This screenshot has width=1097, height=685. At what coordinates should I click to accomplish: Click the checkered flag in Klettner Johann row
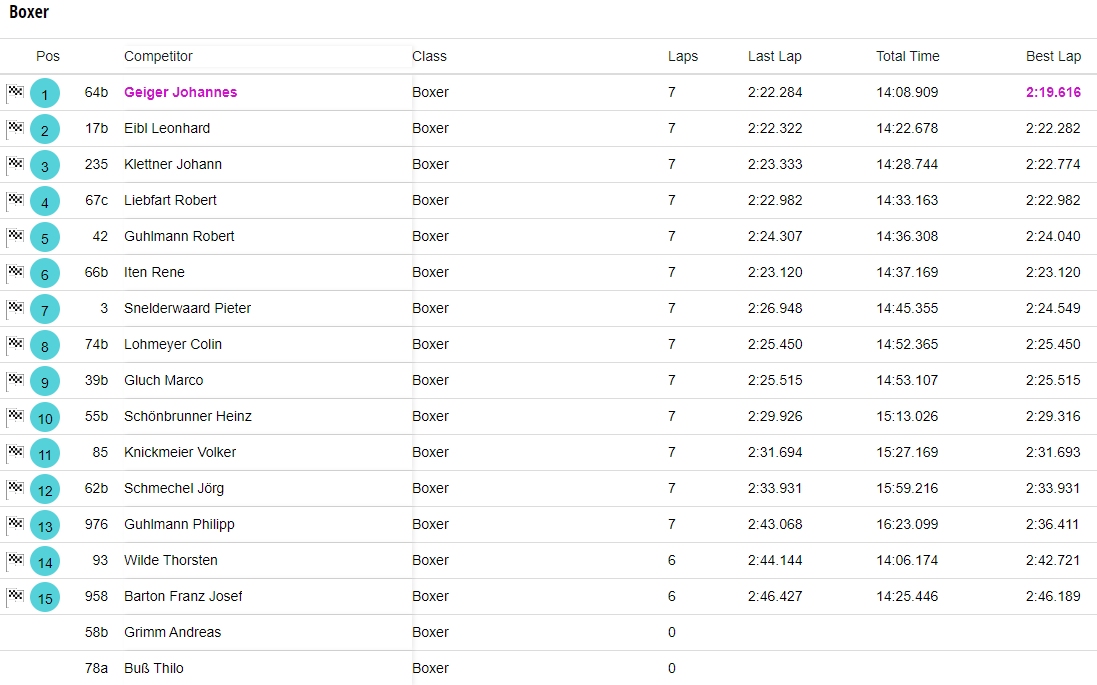(15, 164)
